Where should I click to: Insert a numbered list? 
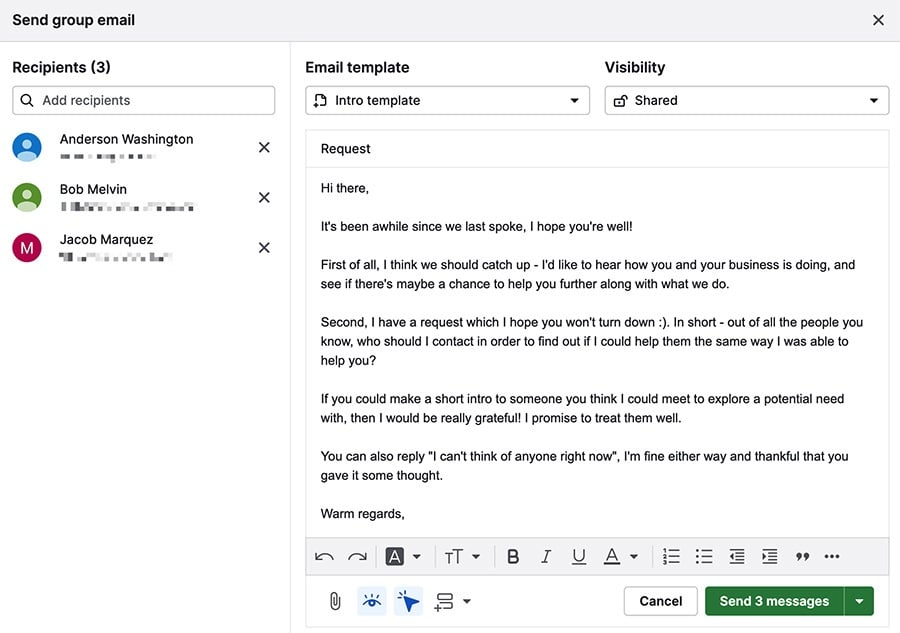[x=671, y=556]
